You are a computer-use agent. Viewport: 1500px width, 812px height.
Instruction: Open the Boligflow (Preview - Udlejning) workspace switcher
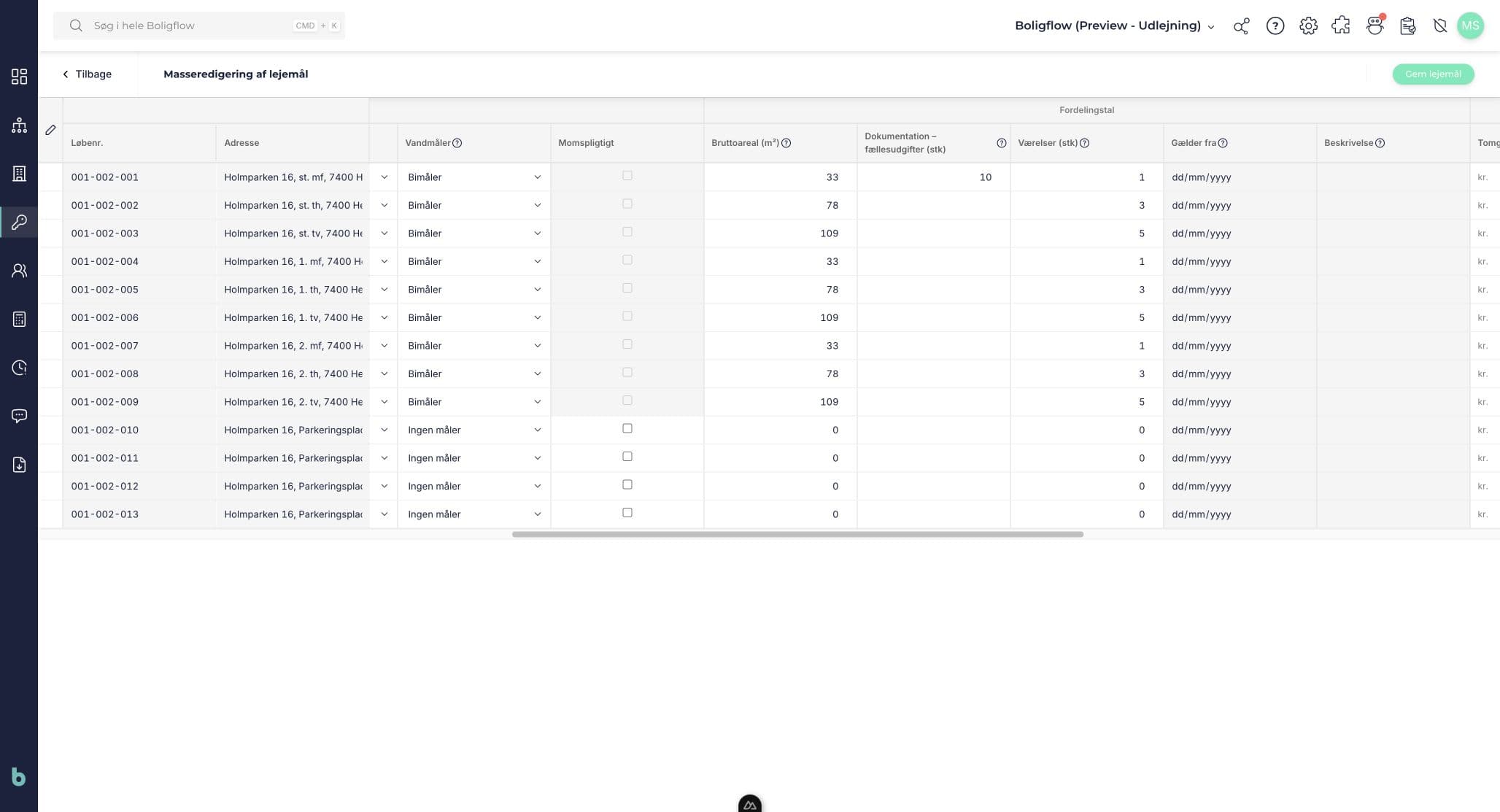point(1115,26)
